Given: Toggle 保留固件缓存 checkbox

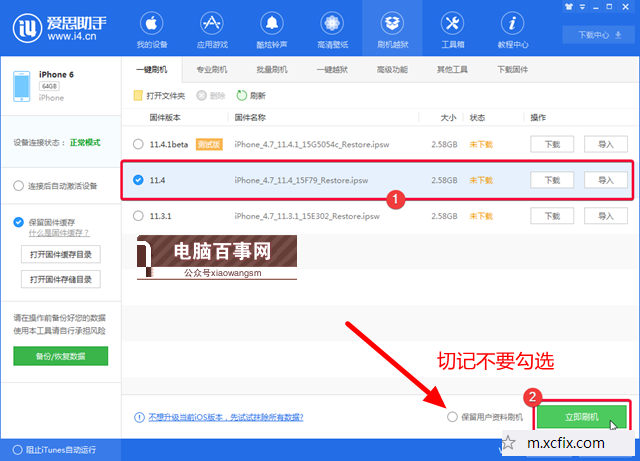Looking at the screenshot, I should pyautogui.click(x=18, y=222).
